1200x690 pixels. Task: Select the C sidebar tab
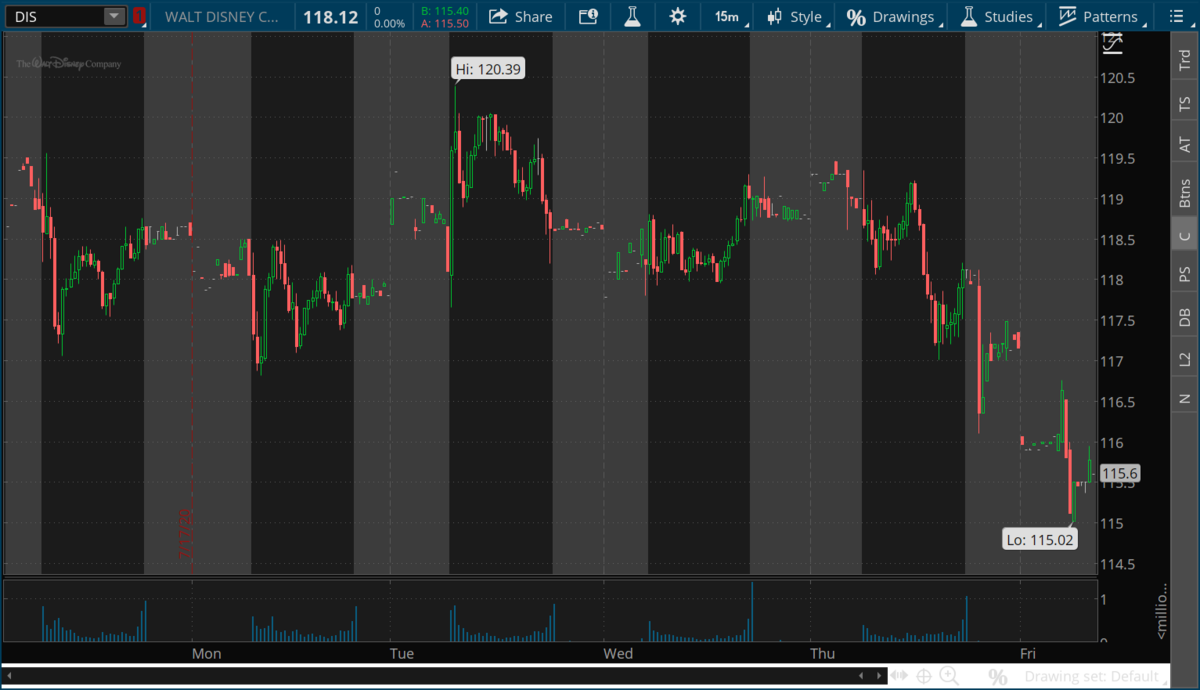pyautogui.click(x=1185, y=236)
